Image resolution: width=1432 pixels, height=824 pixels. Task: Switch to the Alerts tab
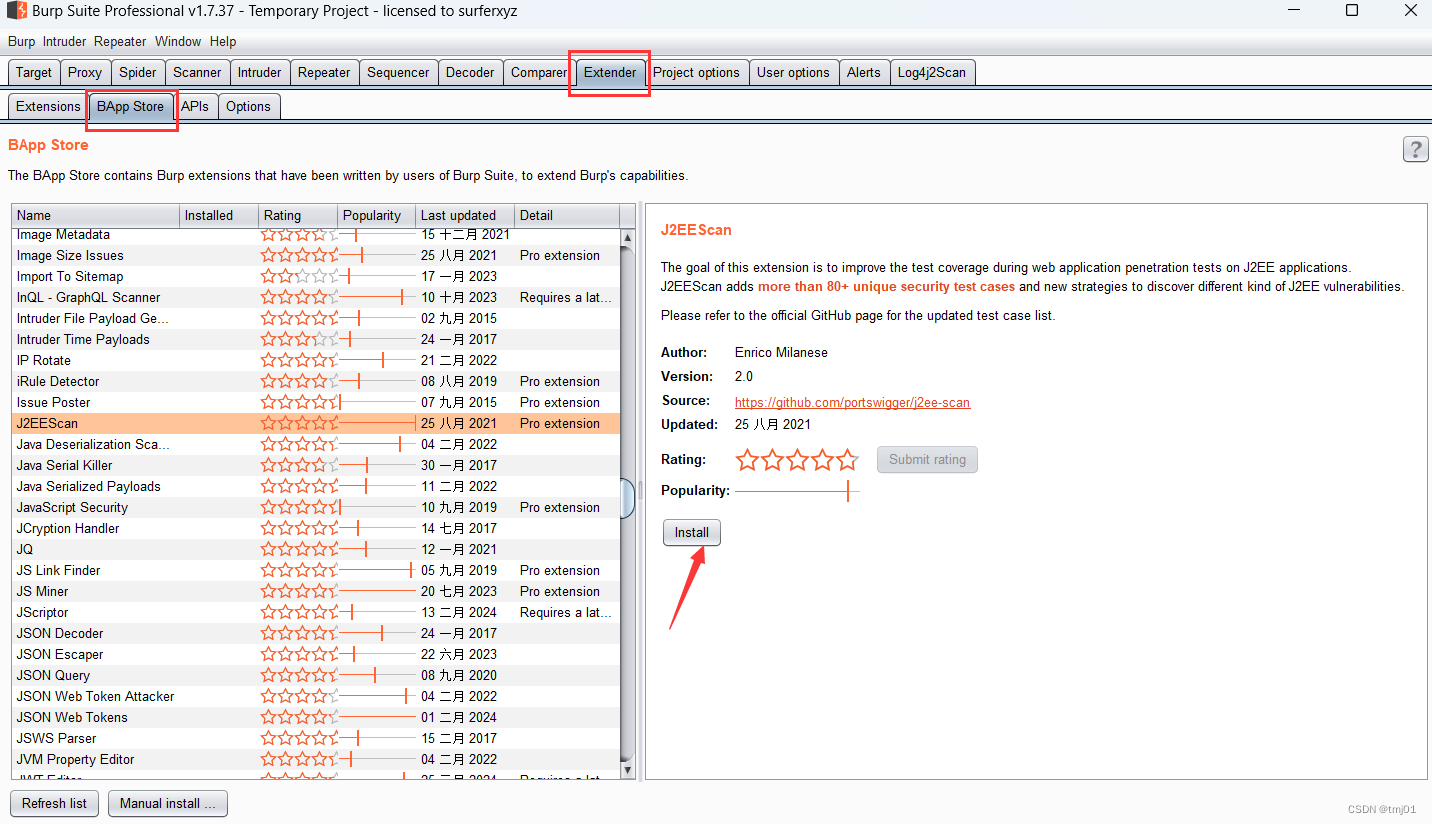point(864,72)
